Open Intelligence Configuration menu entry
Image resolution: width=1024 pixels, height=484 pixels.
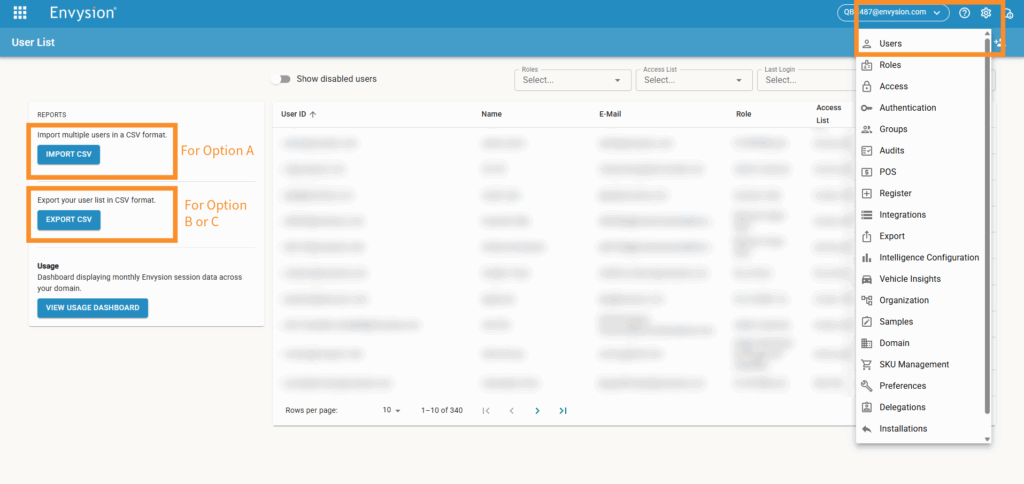pyautogui.click(x=928, y=258)
